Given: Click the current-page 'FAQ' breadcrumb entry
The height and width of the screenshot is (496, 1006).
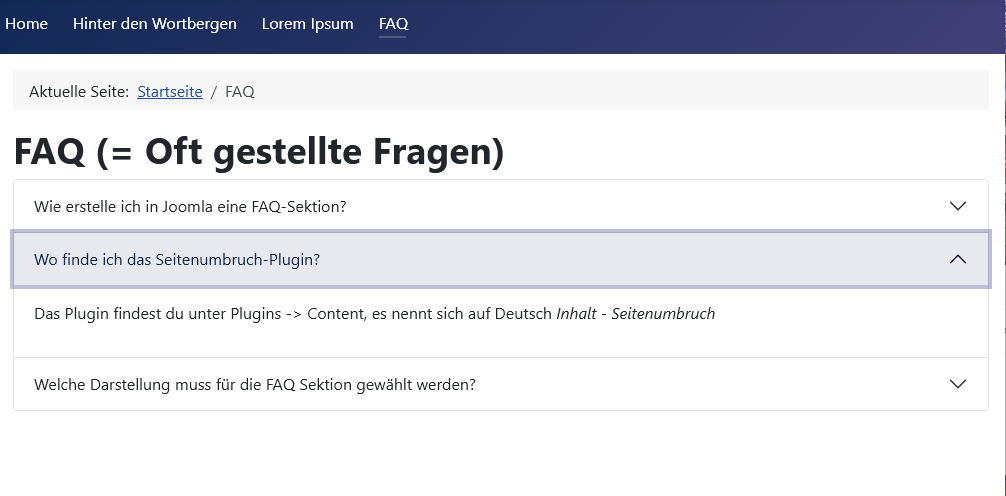Looking at the screenshot, I should pyautogui.click(x=240, y=92).
